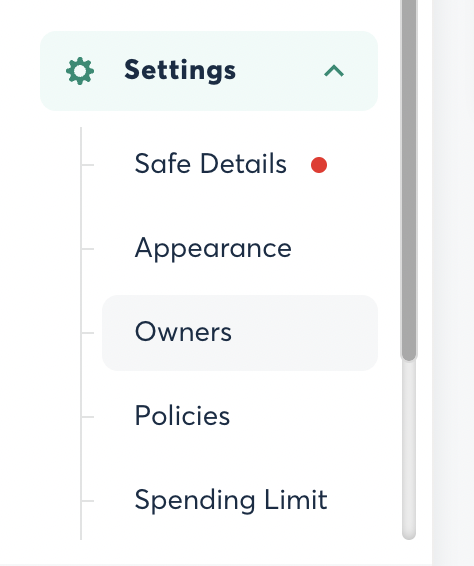474x566 pixels.
Task: Click the tree branch tick beside Owners
Action: coord(88,333)
